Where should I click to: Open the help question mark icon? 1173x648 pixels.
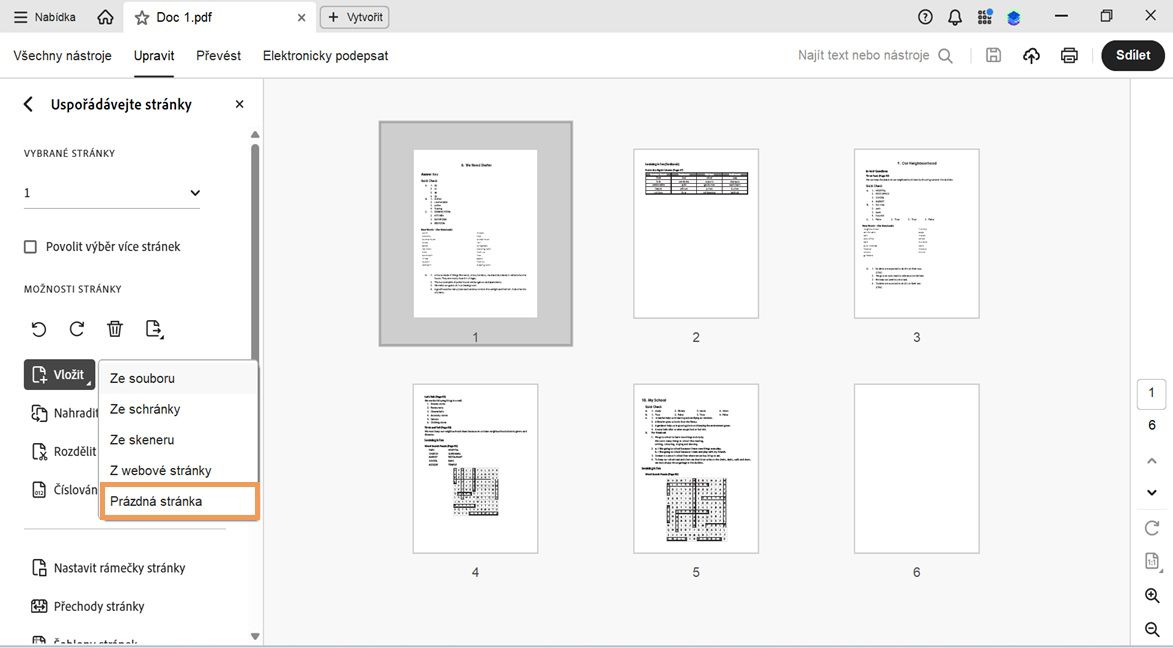click(925, 16)
